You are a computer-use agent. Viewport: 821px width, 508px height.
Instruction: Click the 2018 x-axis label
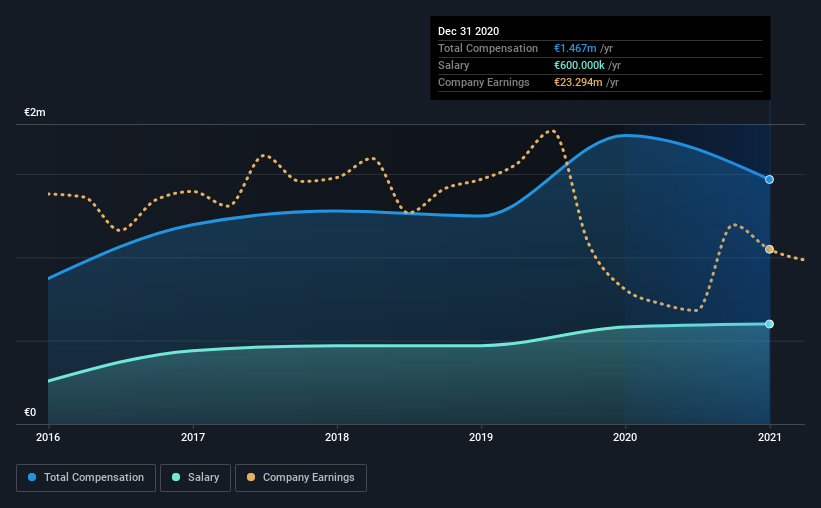coord(337,437)
